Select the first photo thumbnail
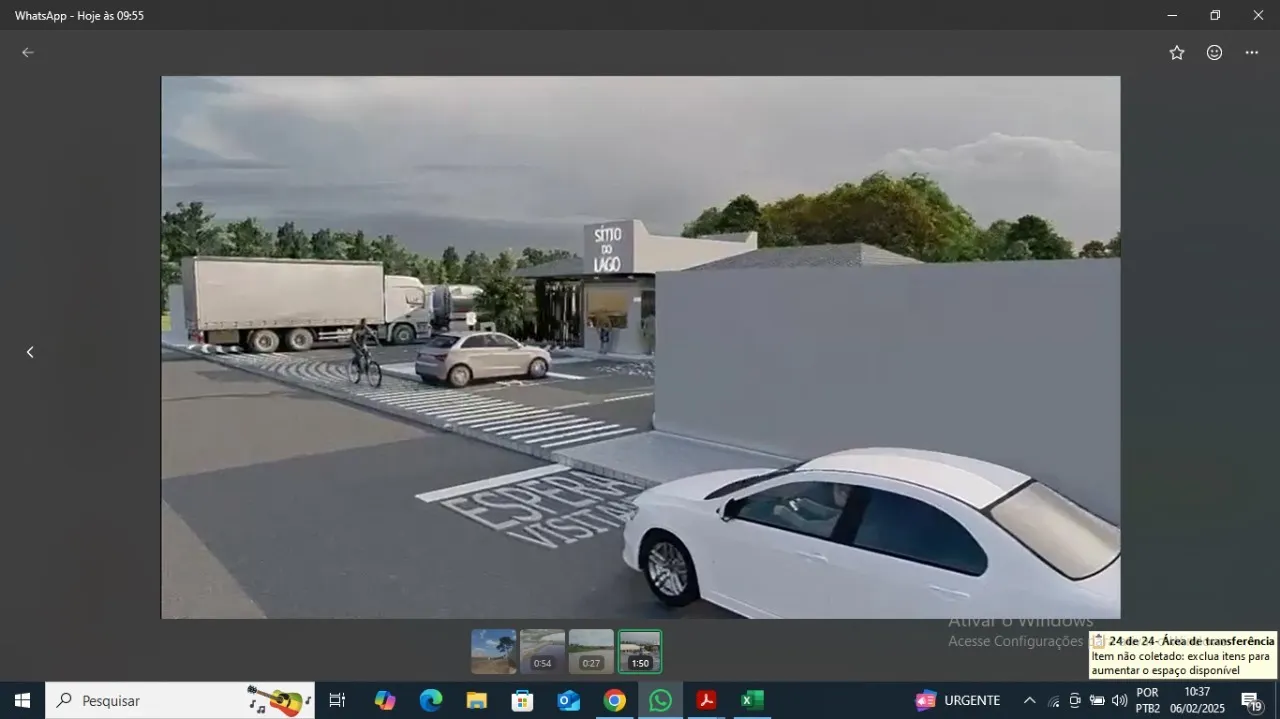The image size is (1280, 719). [494, 651]
